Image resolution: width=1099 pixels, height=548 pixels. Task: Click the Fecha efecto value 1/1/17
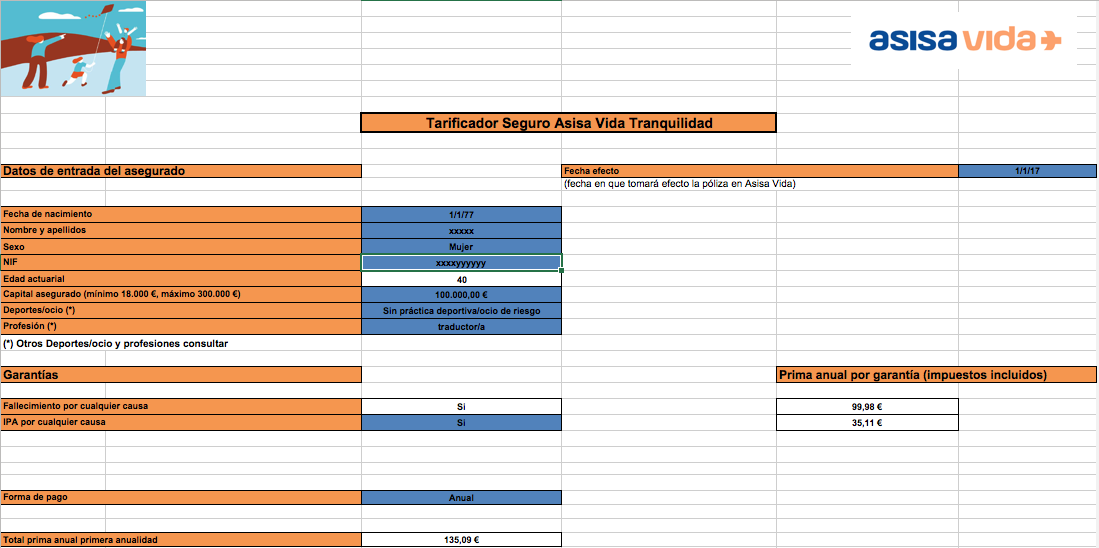point(1027,171)
